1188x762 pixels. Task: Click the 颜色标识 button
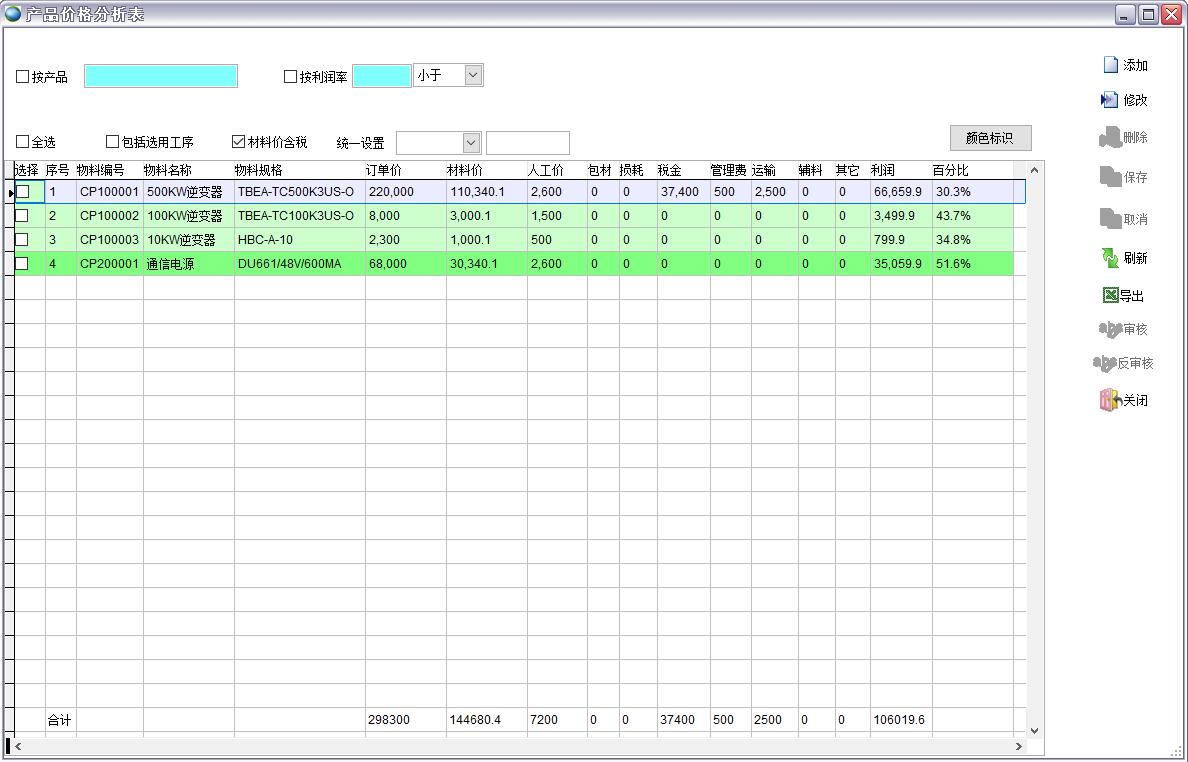pos(989,138)
